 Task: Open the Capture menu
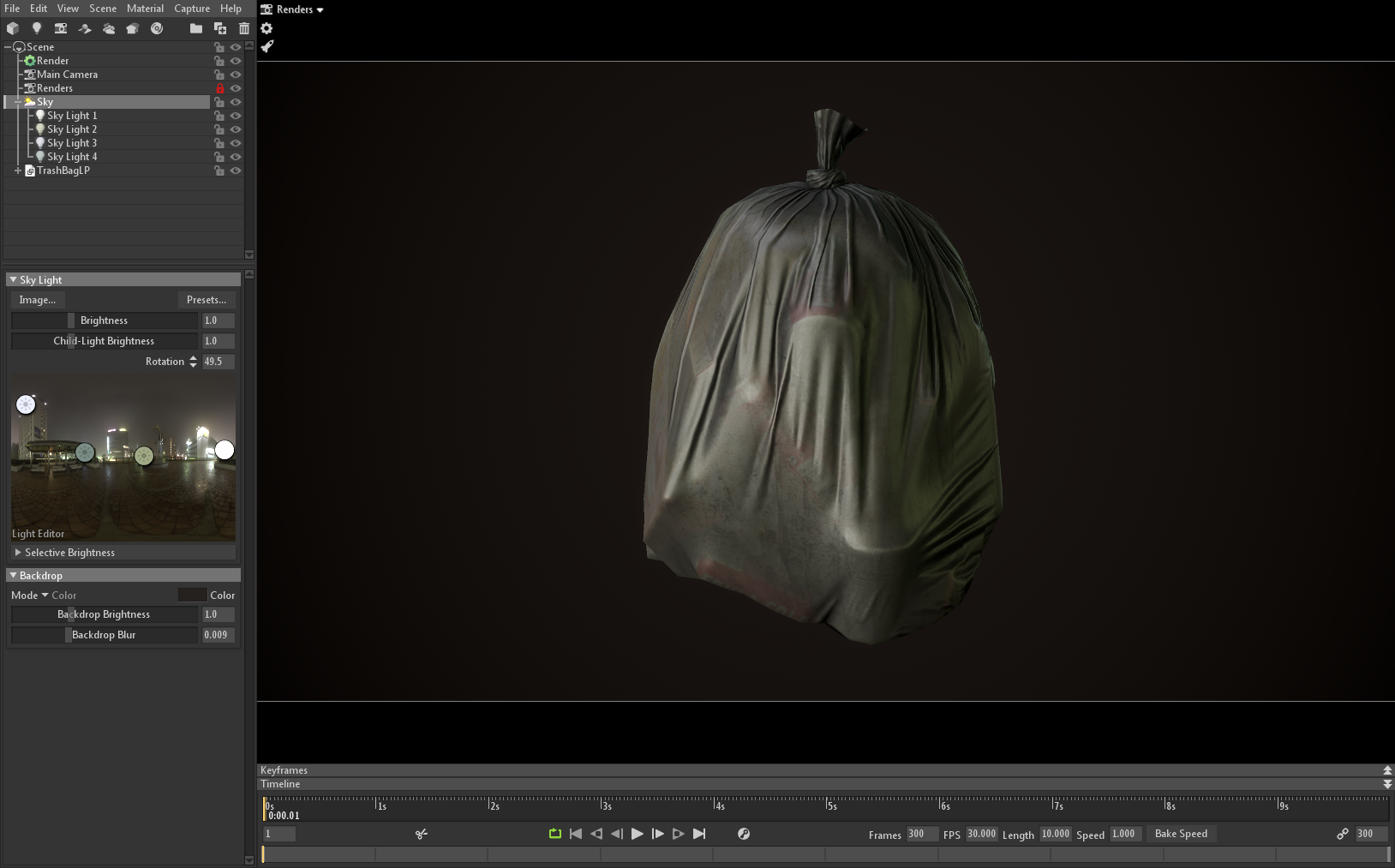tap(192, 9)
